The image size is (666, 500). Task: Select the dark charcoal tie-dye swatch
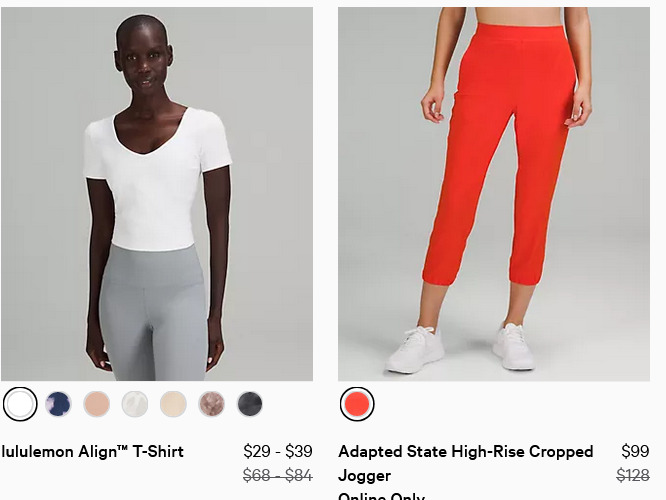point(250,404)
